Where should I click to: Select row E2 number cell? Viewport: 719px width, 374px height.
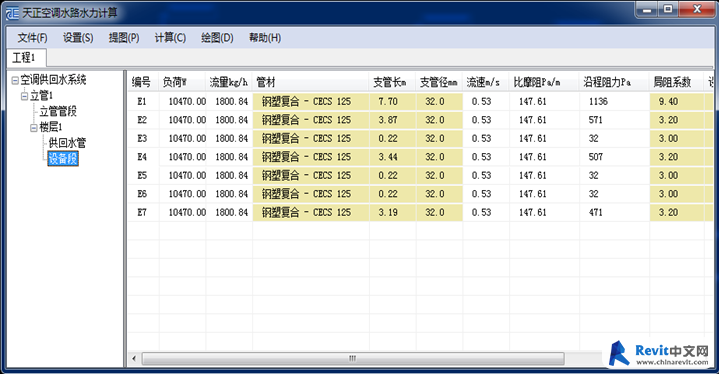pos(143,120)
